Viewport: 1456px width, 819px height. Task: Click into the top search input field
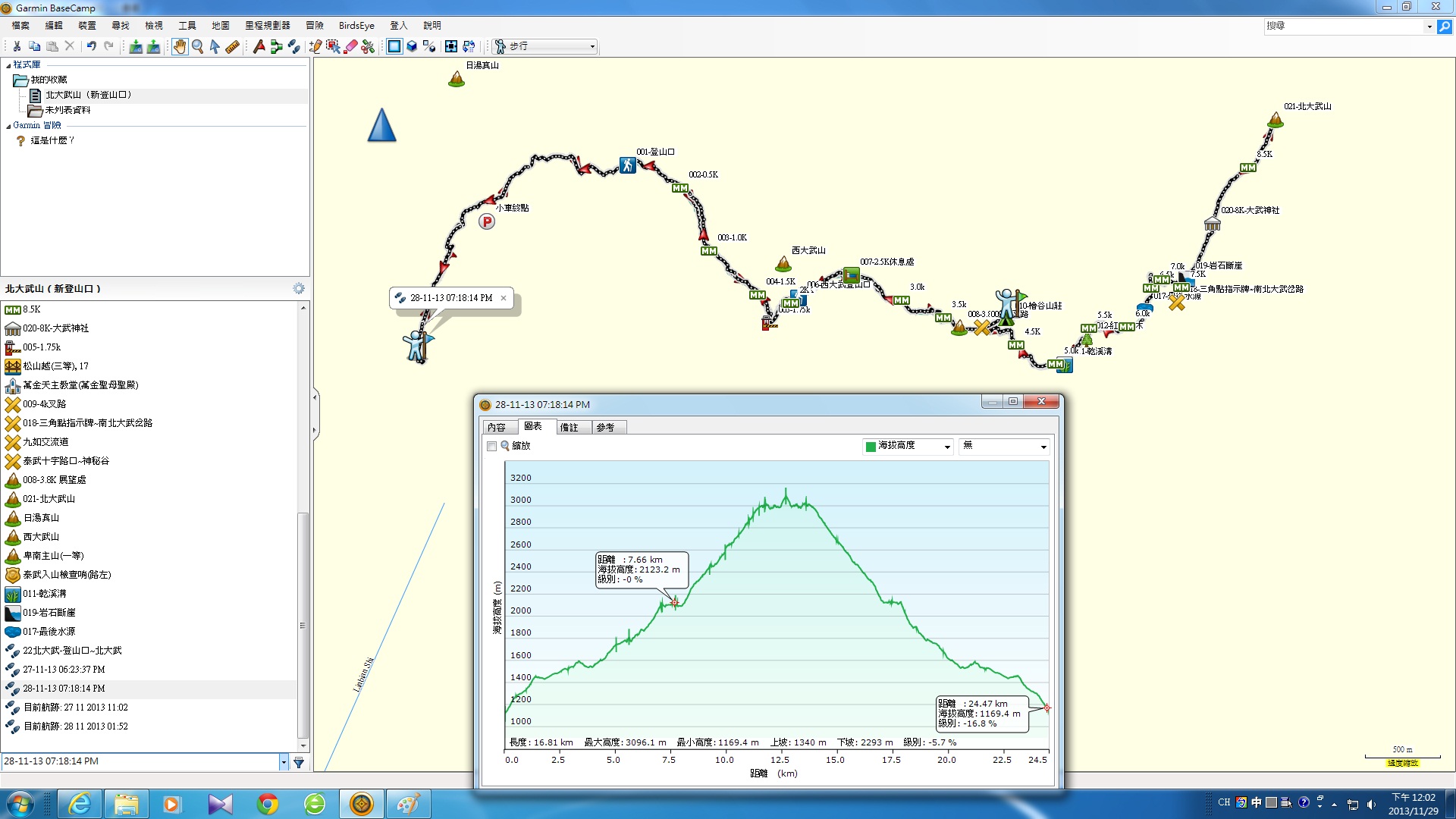[x=1344, y=27]
